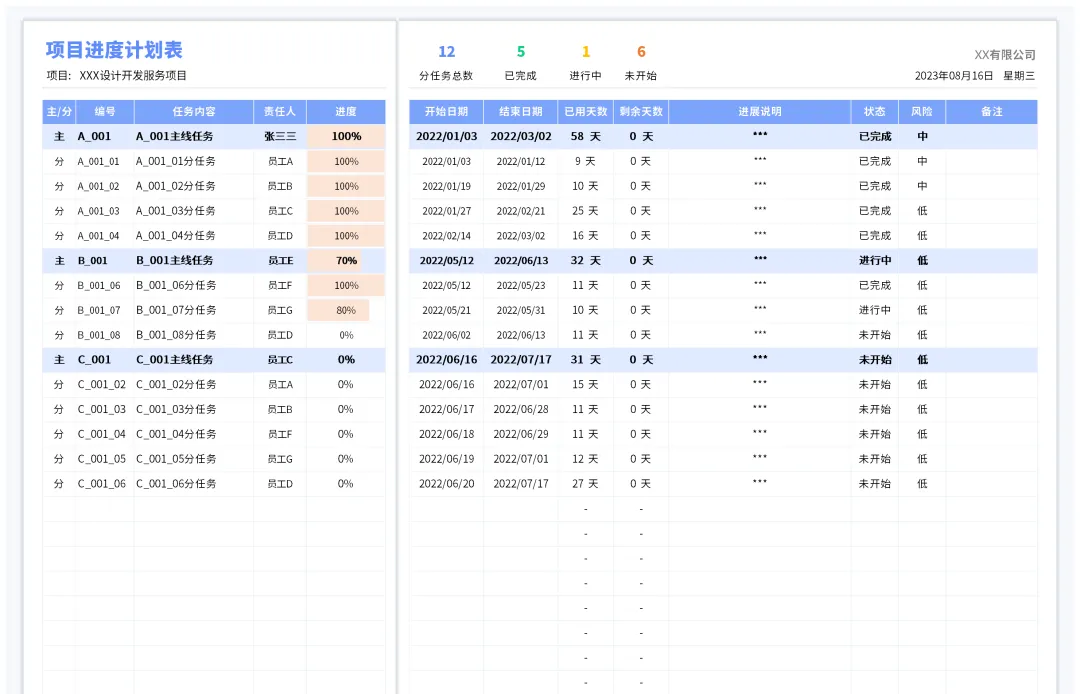Click the 已用天数 column header
Screen dimensions: 1080x694
(585, 112)
